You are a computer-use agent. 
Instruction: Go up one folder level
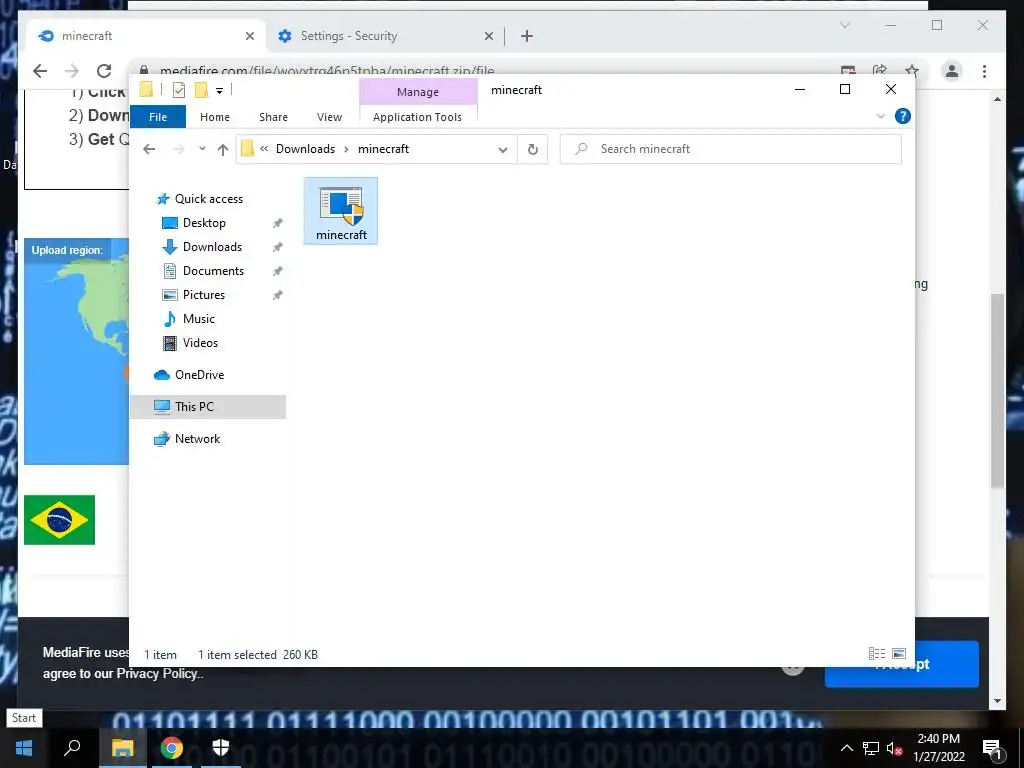[223, 150]
